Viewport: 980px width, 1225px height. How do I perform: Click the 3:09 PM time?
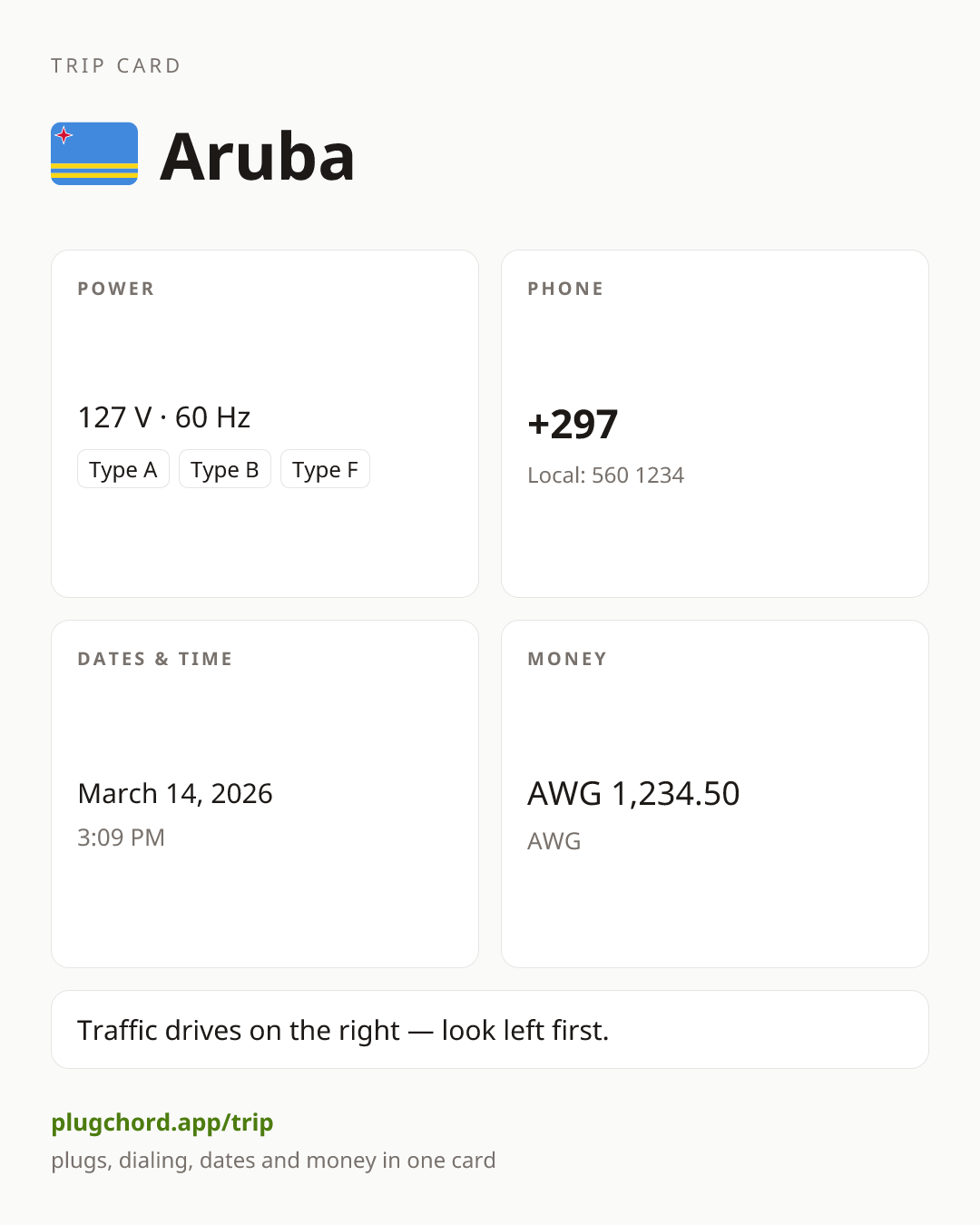(122, 837)
